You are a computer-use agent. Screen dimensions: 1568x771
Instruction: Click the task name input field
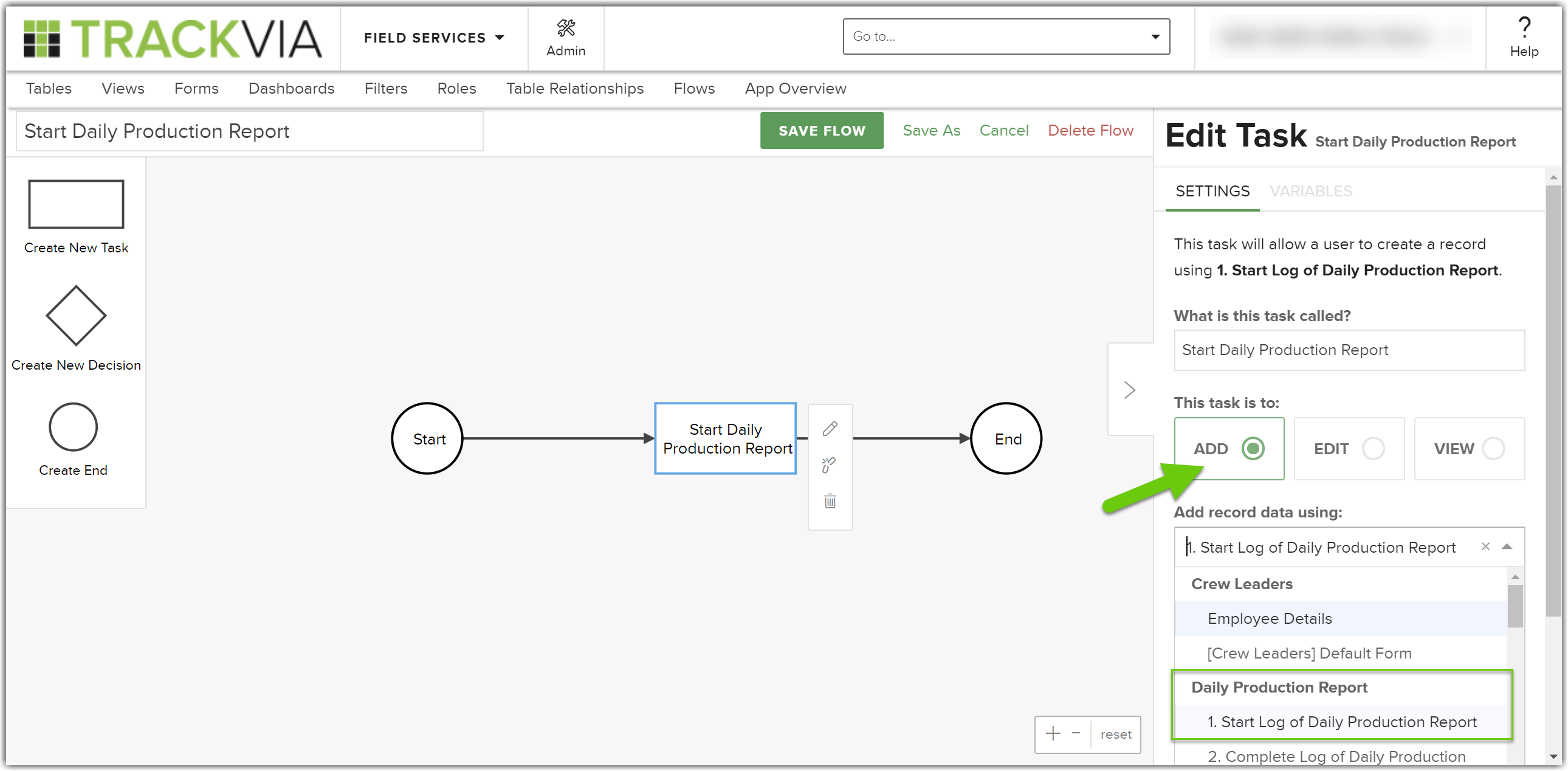[1349, 350]
